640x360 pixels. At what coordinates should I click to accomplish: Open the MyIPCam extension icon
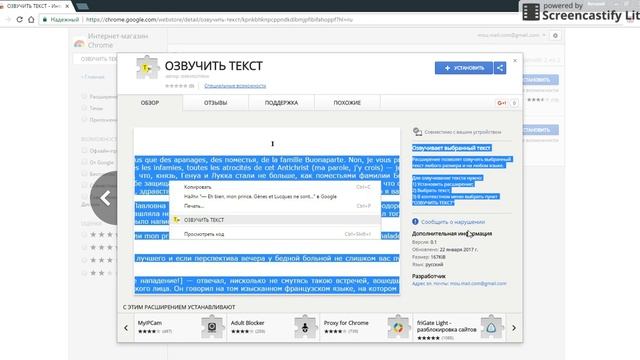pyautogui.click(x=212, y=327)
